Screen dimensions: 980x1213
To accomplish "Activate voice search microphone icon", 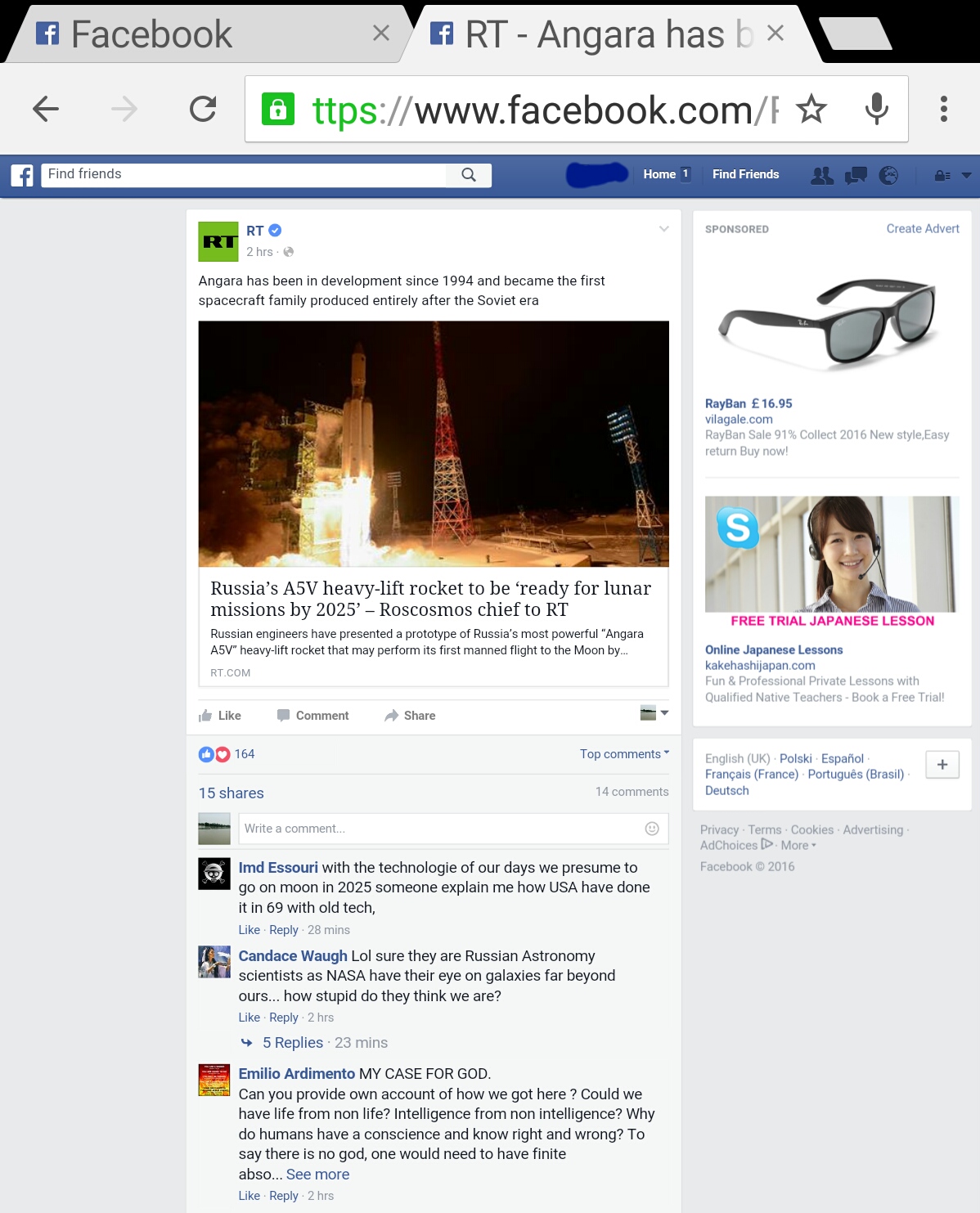I will (877, 109).
